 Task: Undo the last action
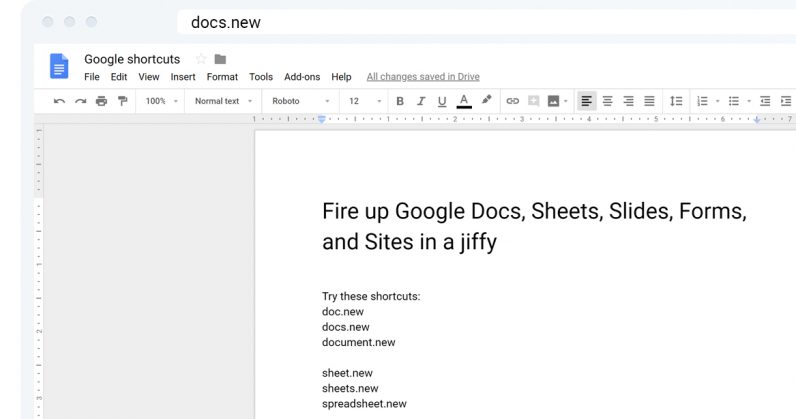click(59, 101)
